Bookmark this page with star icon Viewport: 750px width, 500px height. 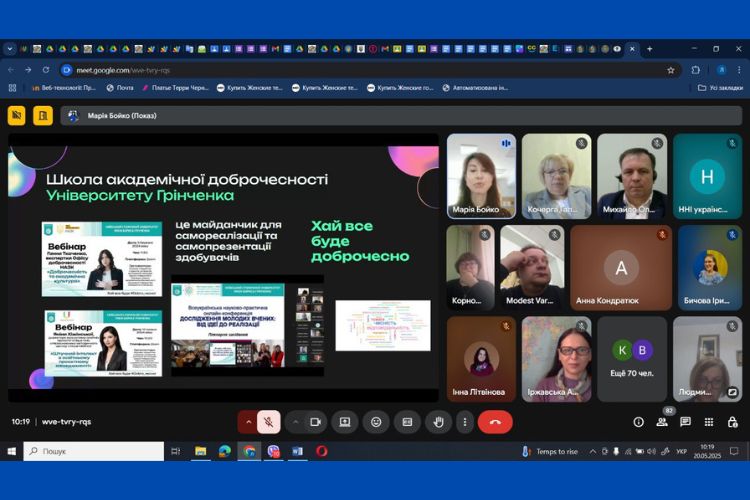tap(671, 70)
